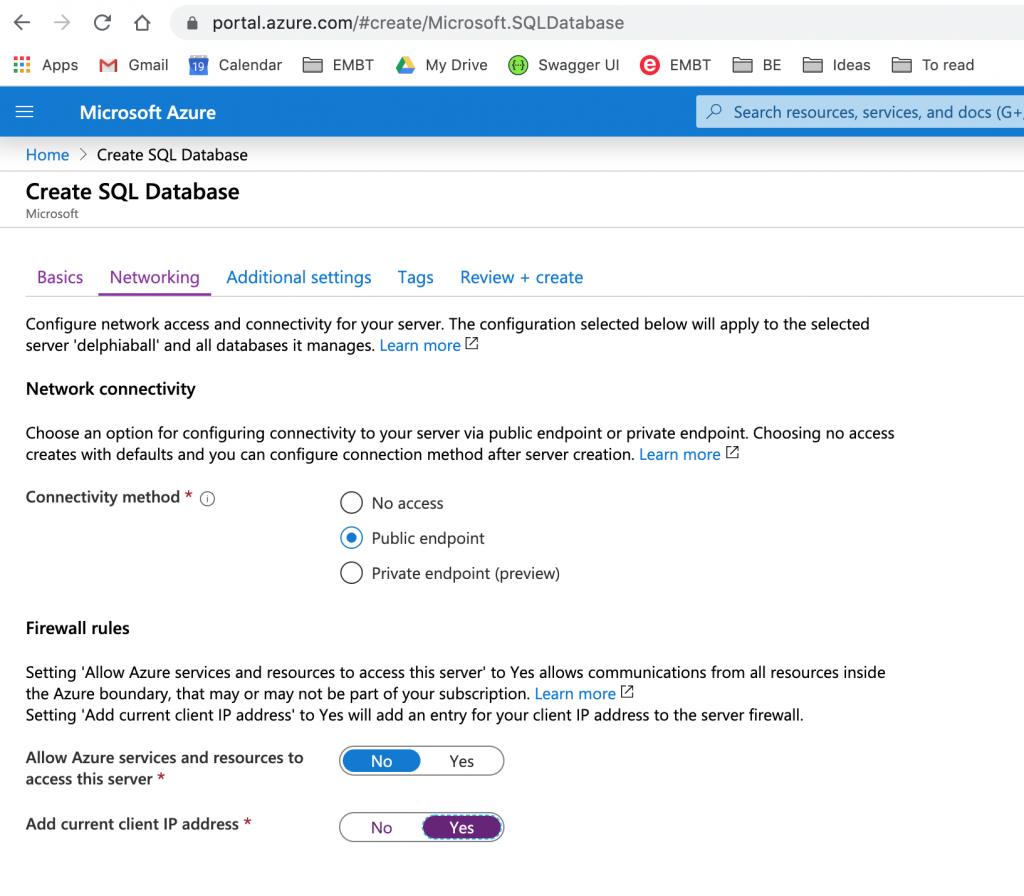
Task: Reload the Azure portal page
Action: pyautogui.click(x=102, y=23)
